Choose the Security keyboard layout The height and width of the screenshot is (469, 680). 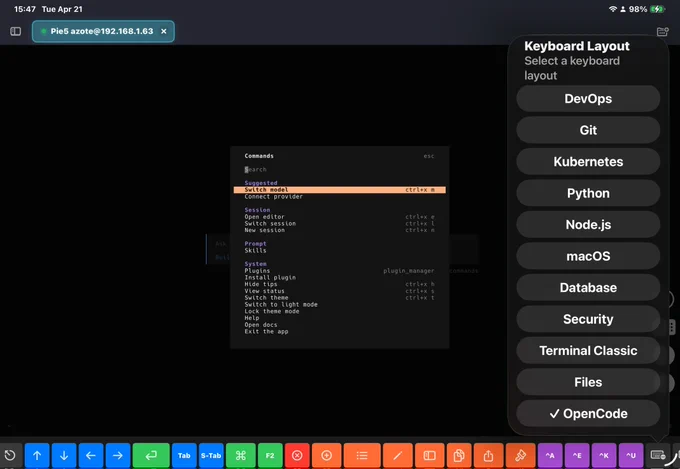tap(588, 319)
